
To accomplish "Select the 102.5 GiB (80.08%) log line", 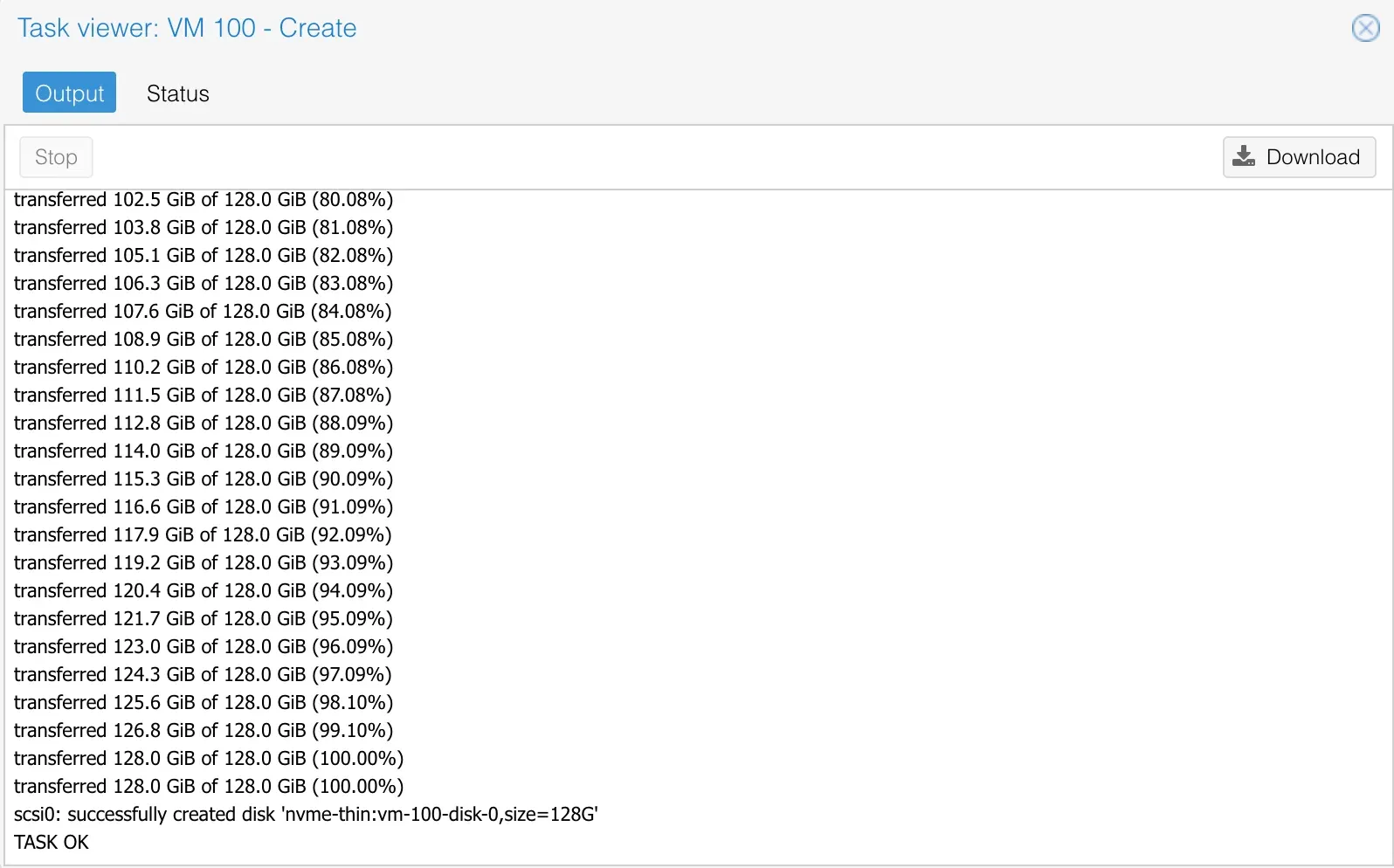I will pos(204,199).
